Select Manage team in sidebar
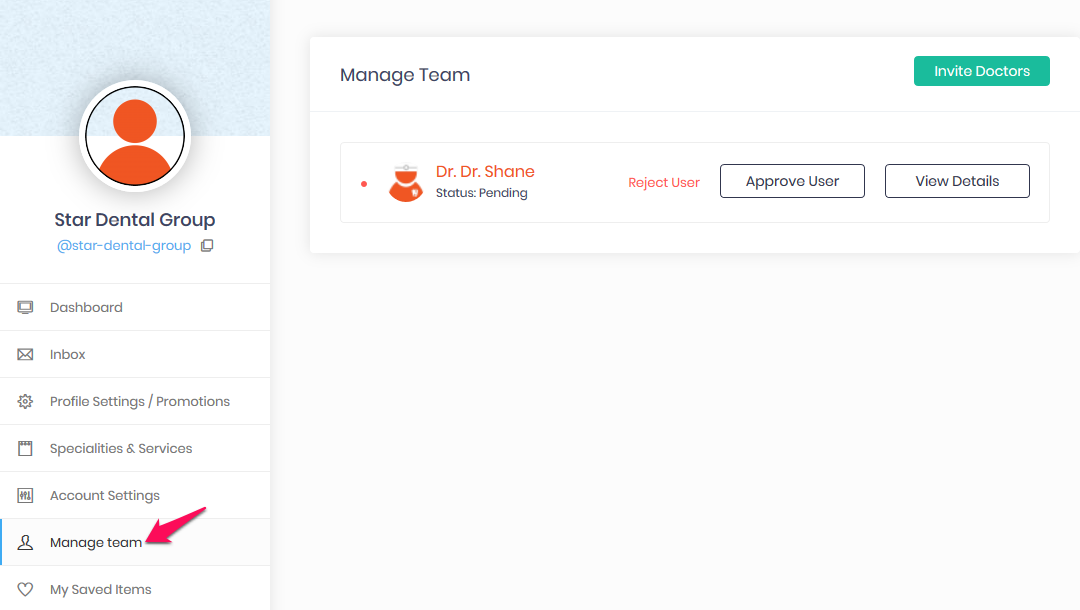The width and height of the screenshot is (1080, 610). point(135,543)
